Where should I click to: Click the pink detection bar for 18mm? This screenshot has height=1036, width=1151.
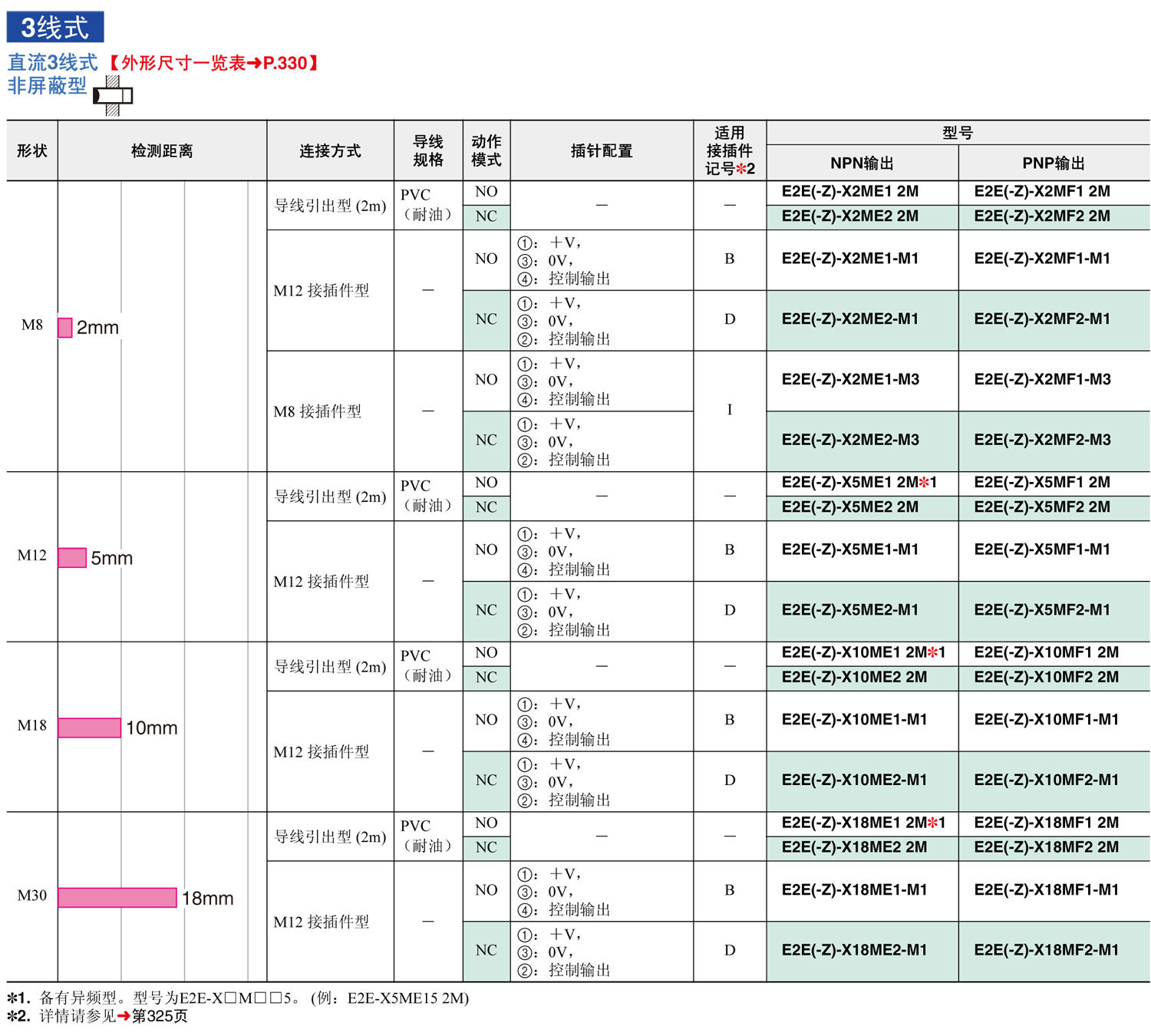[x=117, y=898]
